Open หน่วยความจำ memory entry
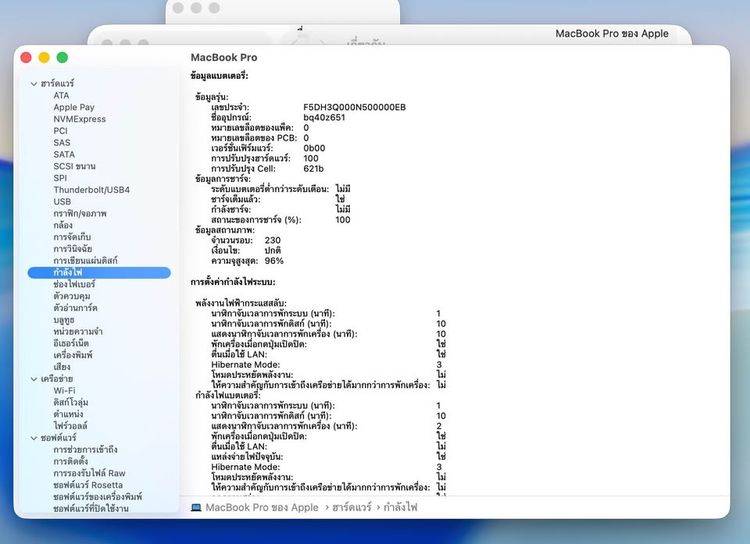Viewport: 750px width, 544px height. point(78,332)
